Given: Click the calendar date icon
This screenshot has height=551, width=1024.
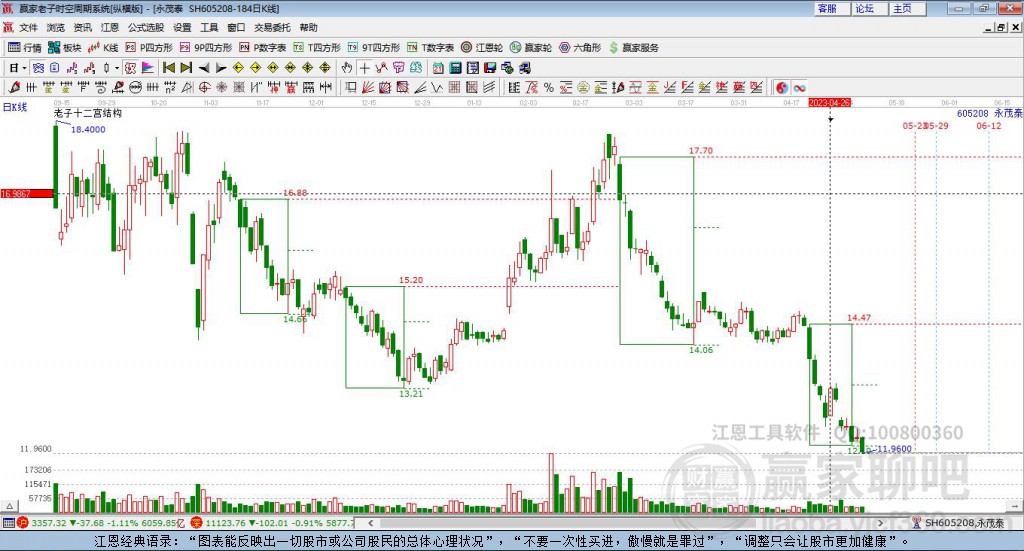Looking at the screenshot, I should pos(438,68).
